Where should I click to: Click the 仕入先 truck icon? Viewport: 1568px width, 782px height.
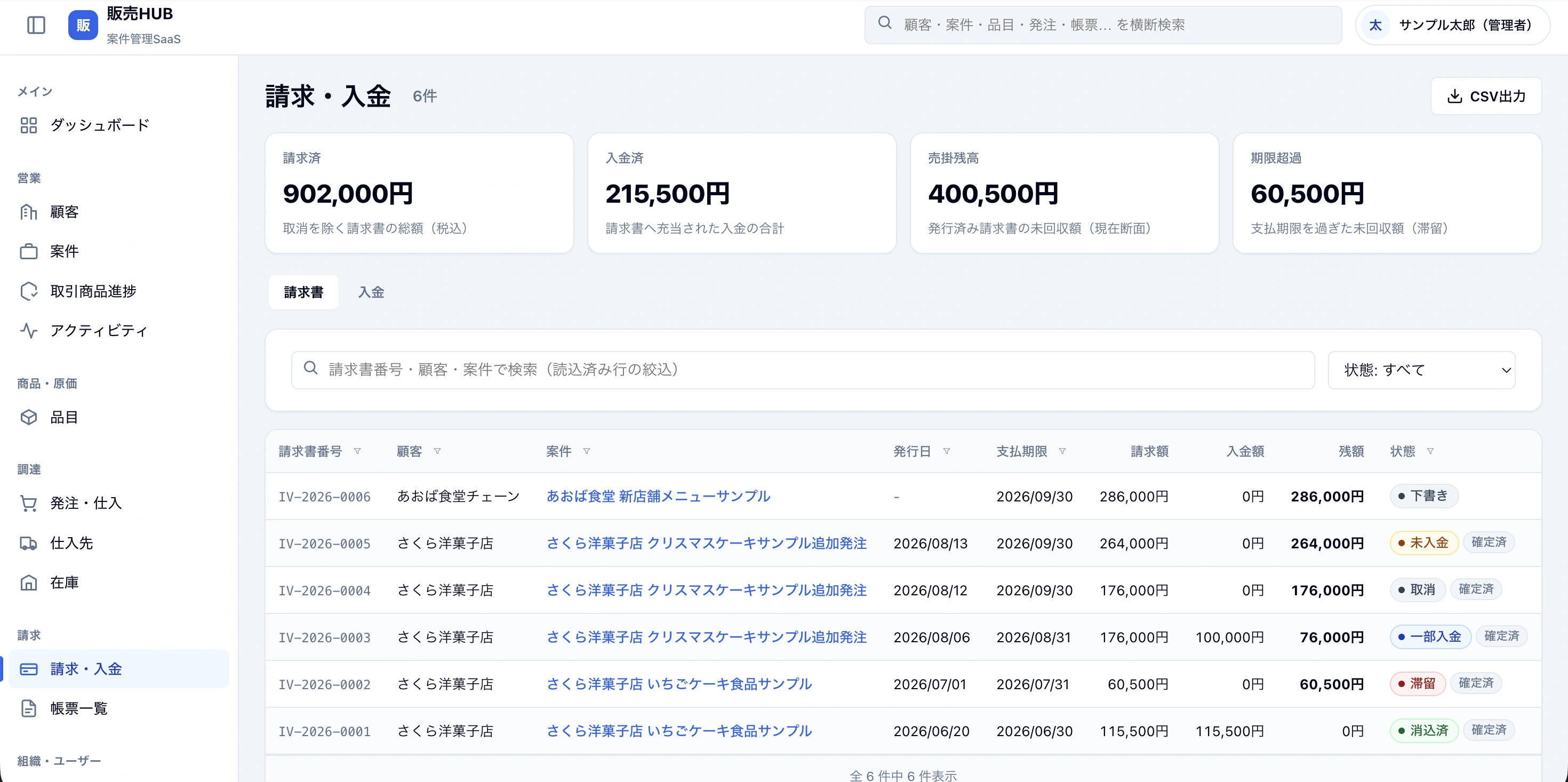pos(29,543)
